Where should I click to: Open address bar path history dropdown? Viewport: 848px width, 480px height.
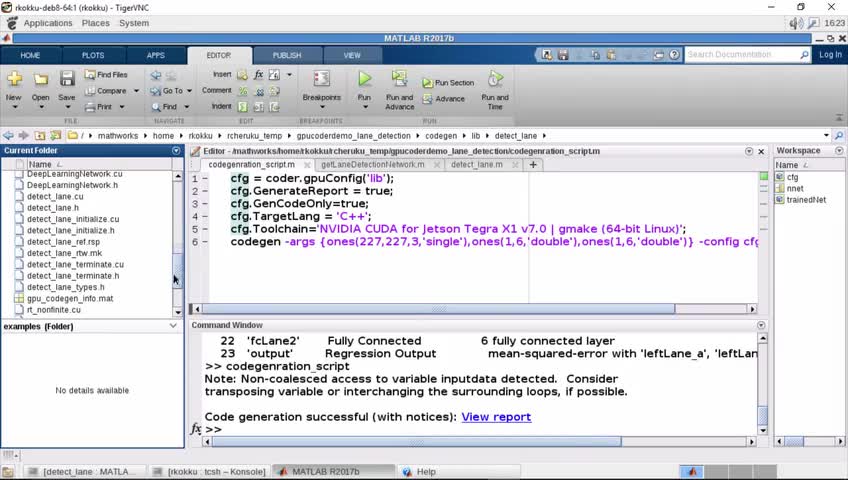(826, 136)
